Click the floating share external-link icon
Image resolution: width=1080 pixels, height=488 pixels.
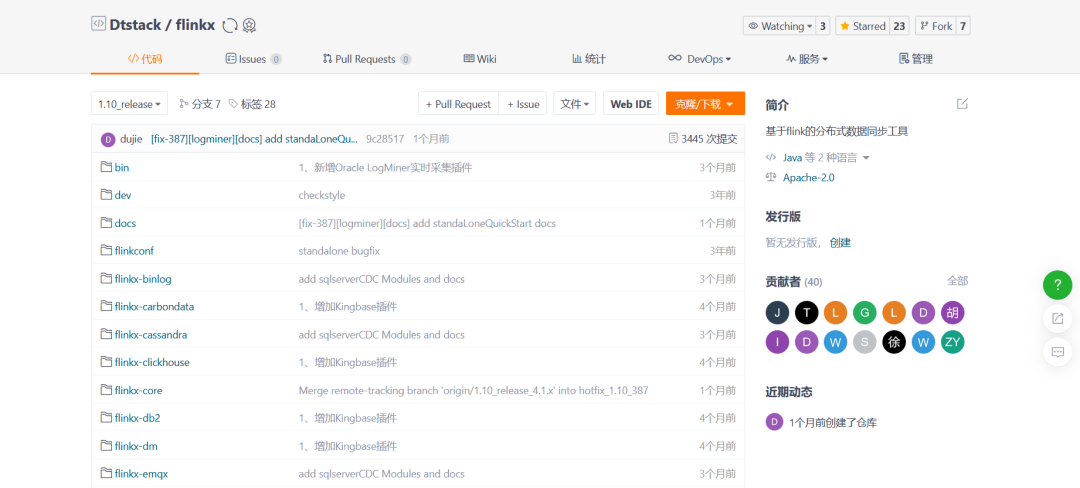coord(1057,319)
